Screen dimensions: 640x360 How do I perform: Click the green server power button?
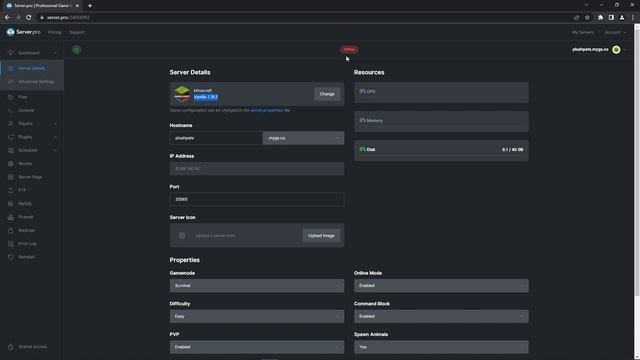(76, 50)
